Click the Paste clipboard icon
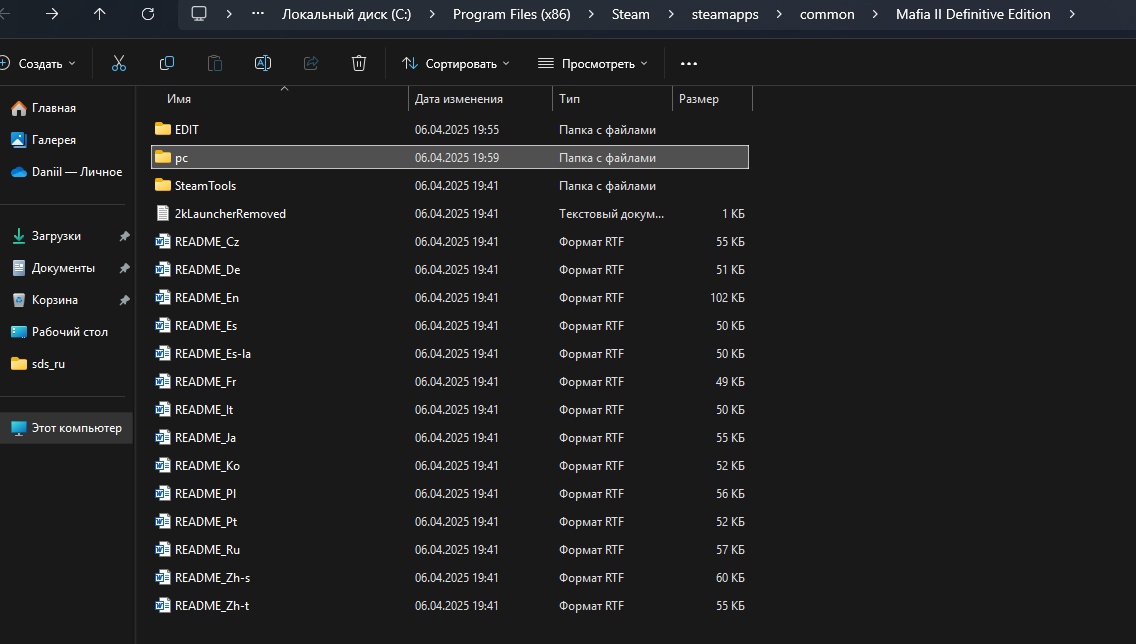The height and width of the screenshot is (644, 1136). [x=214, y=64]
